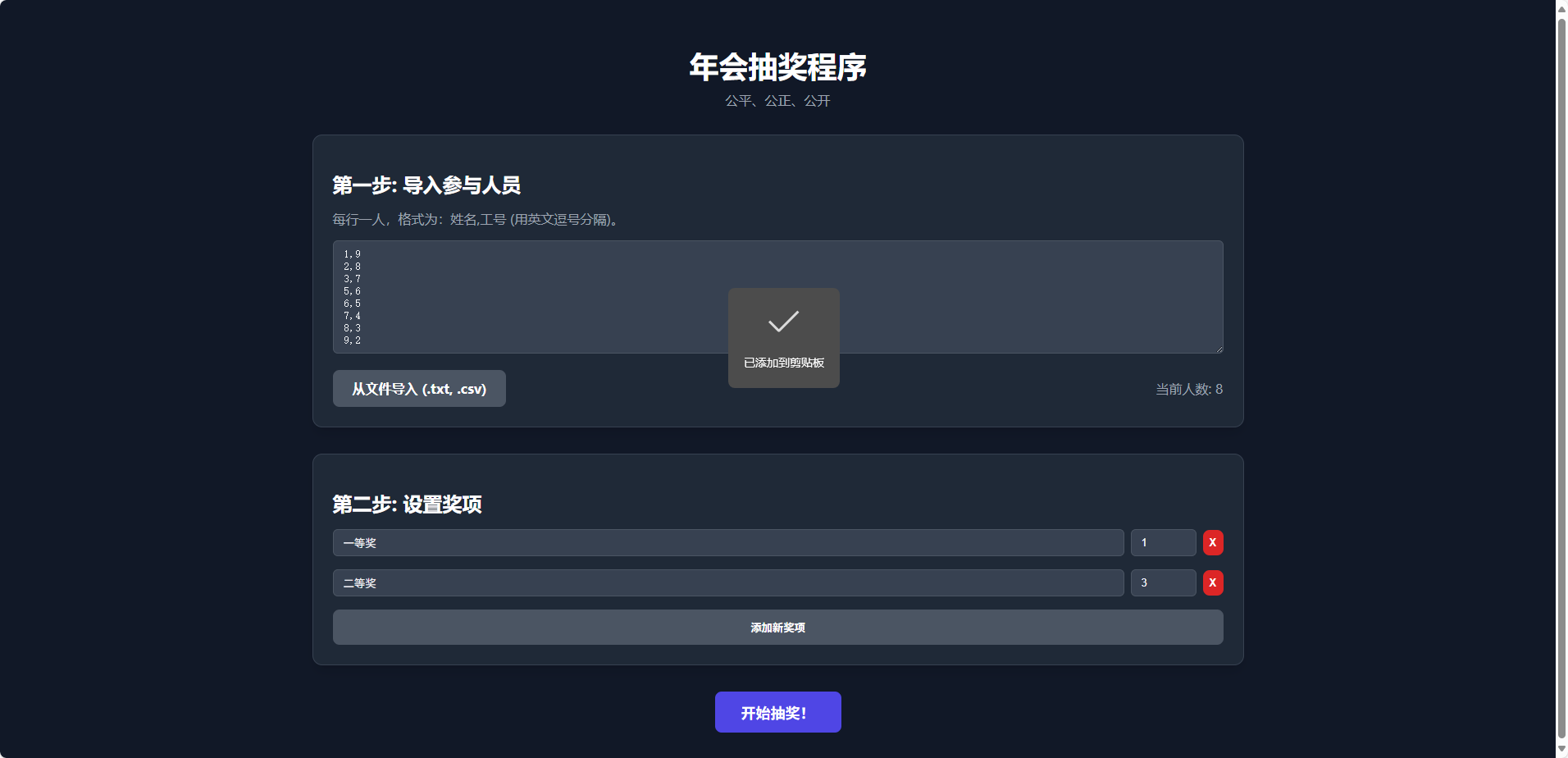
Task: Click red X to delete 二等奖 prize
Action: tap(1214, 582)
